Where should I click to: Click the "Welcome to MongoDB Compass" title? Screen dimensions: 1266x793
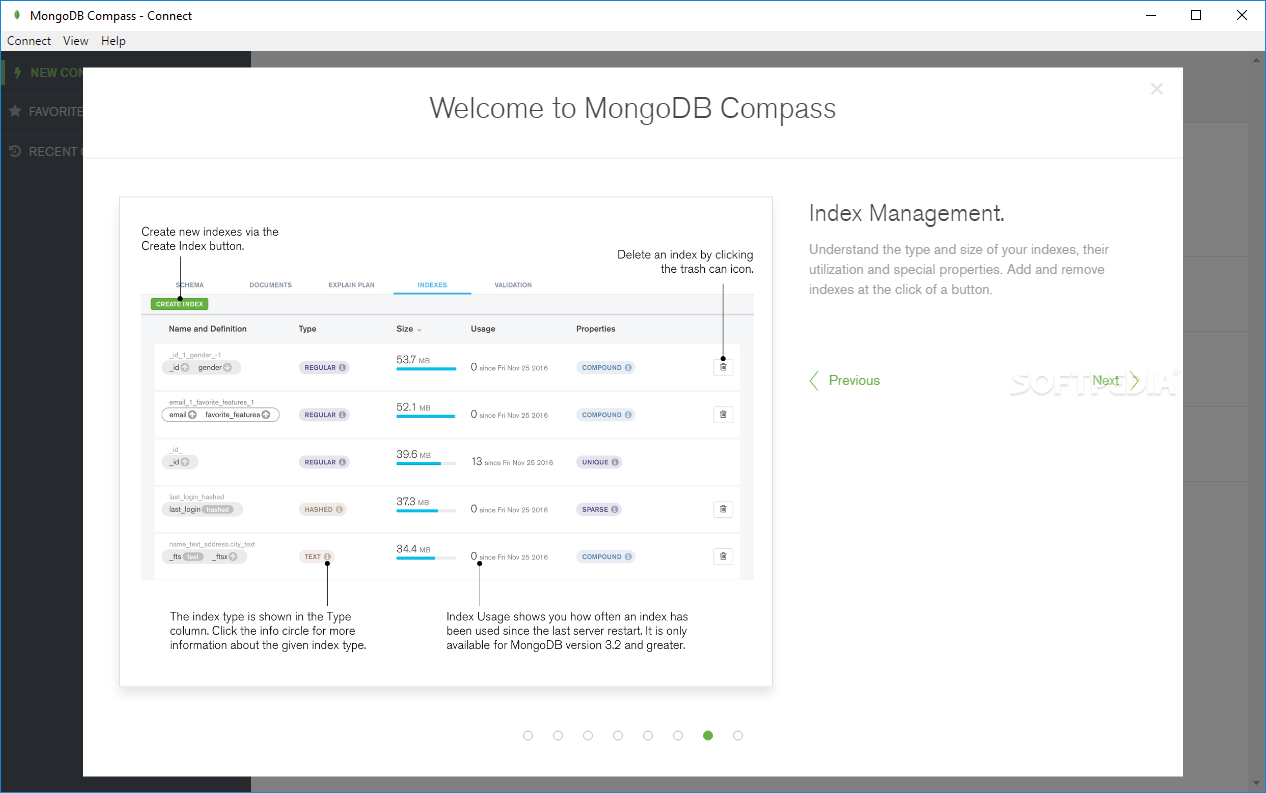[633, 108]
